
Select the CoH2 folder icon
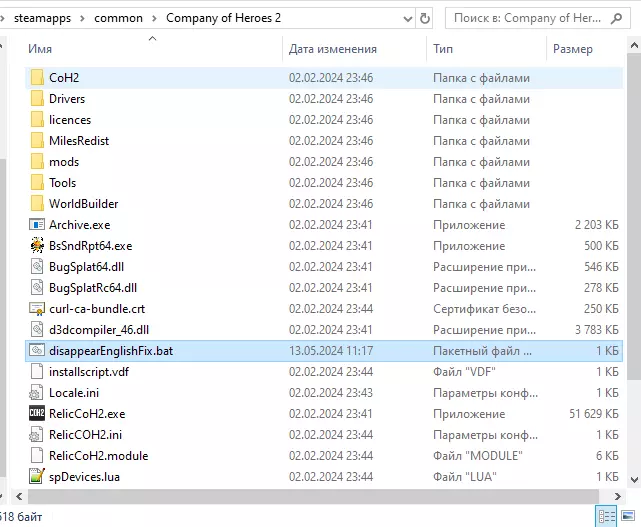37,77
